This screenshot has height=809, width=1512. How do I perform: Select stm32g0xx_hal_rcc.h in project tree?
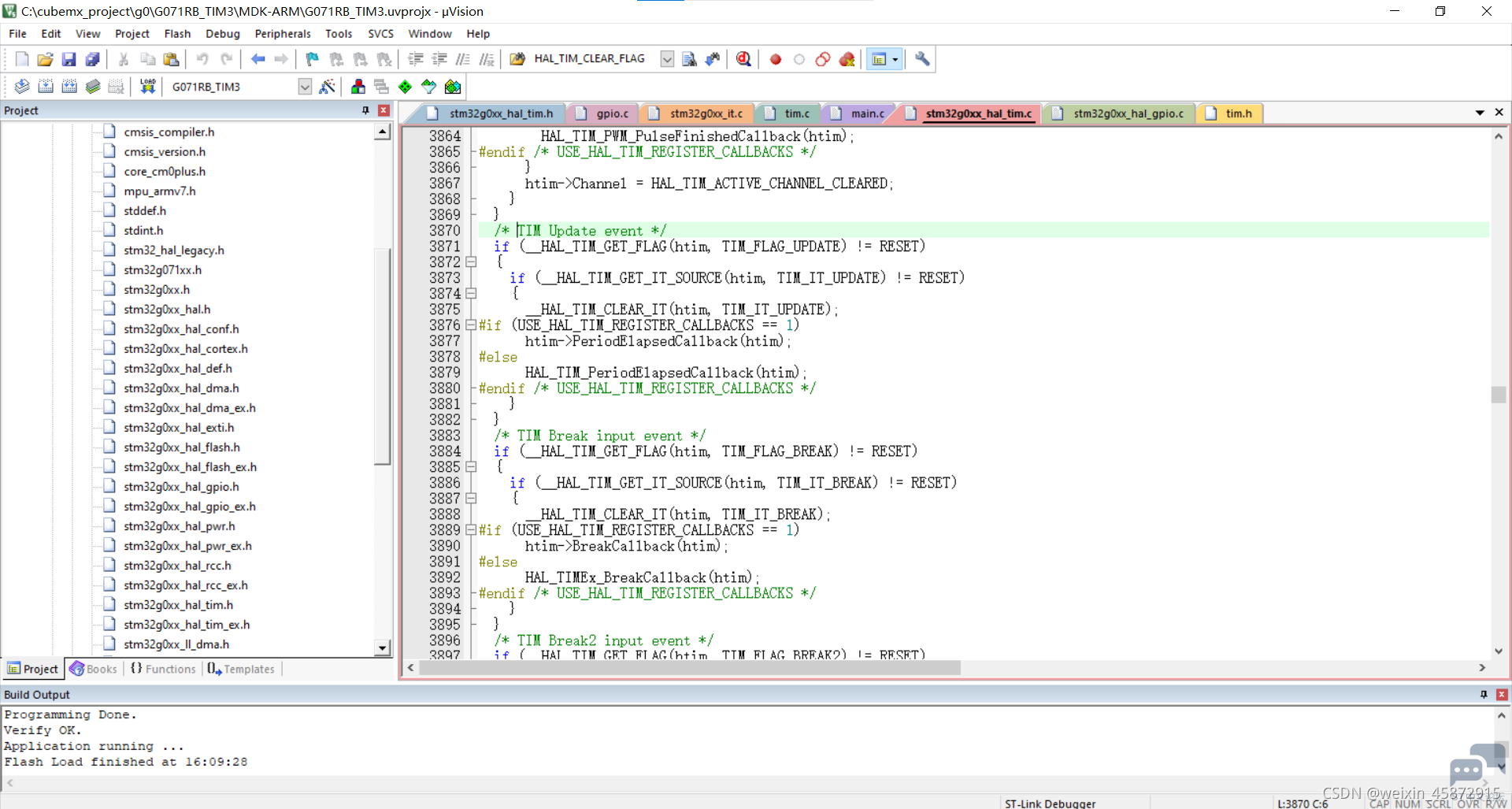pyautogui.click(x=177, y=566)
